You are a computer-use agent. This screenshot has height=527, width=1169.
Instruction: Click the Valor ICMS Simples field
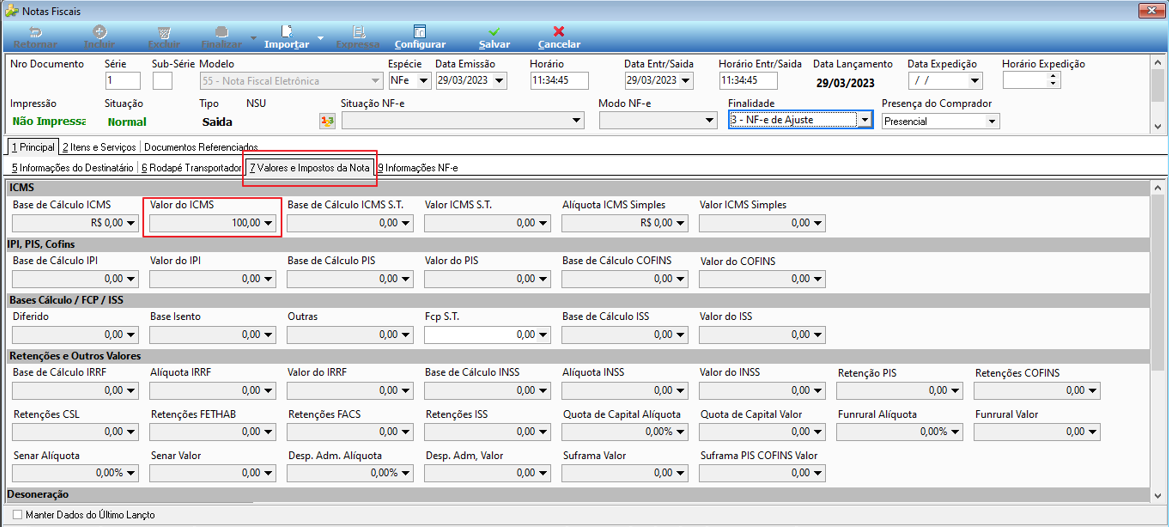(762, 222)
